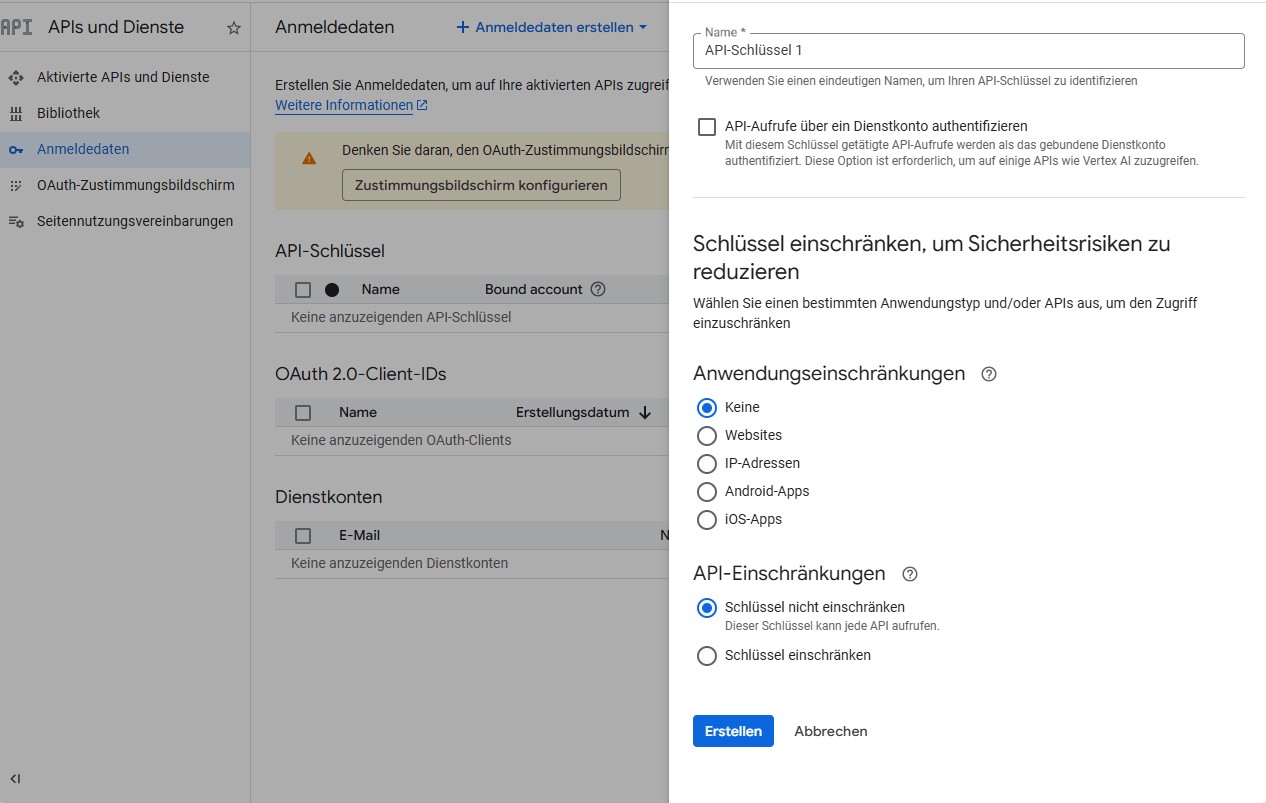Viewport: 1266px width, 803px height.
Task: Sort by Erstellungsdatum column arrow
Action: point(645,412)
